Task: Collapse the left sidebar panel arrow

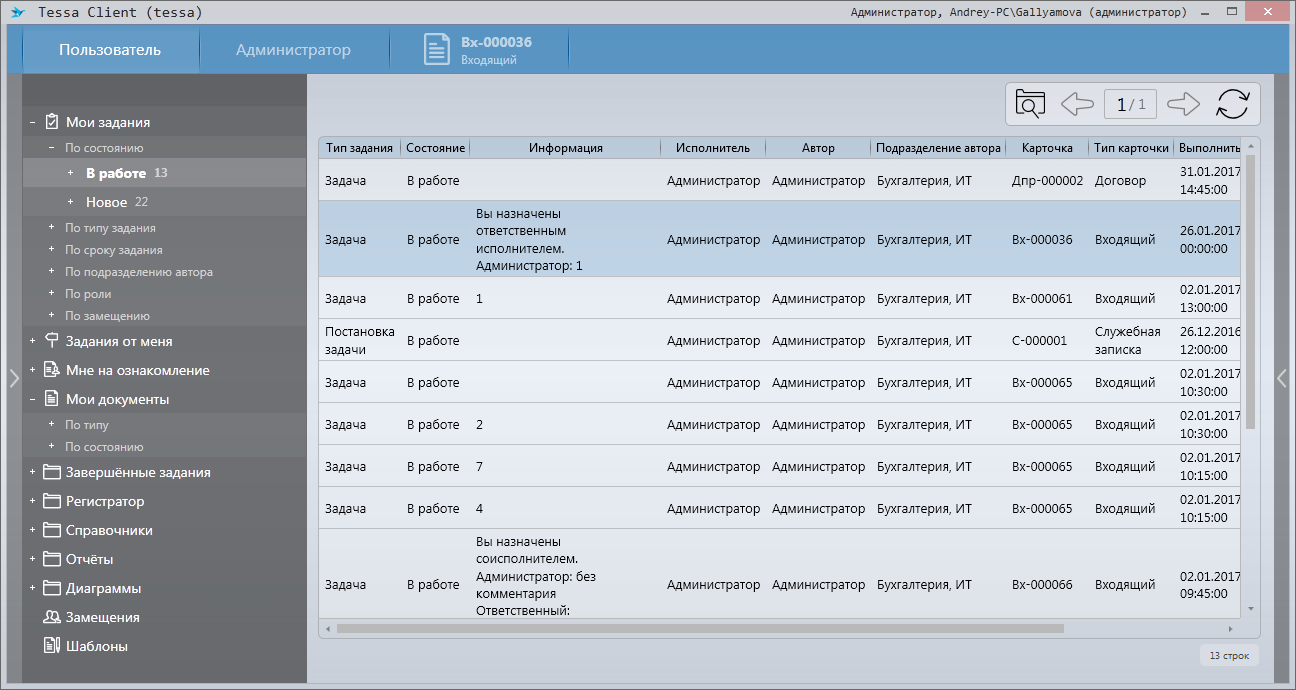Action: (14, 378)
